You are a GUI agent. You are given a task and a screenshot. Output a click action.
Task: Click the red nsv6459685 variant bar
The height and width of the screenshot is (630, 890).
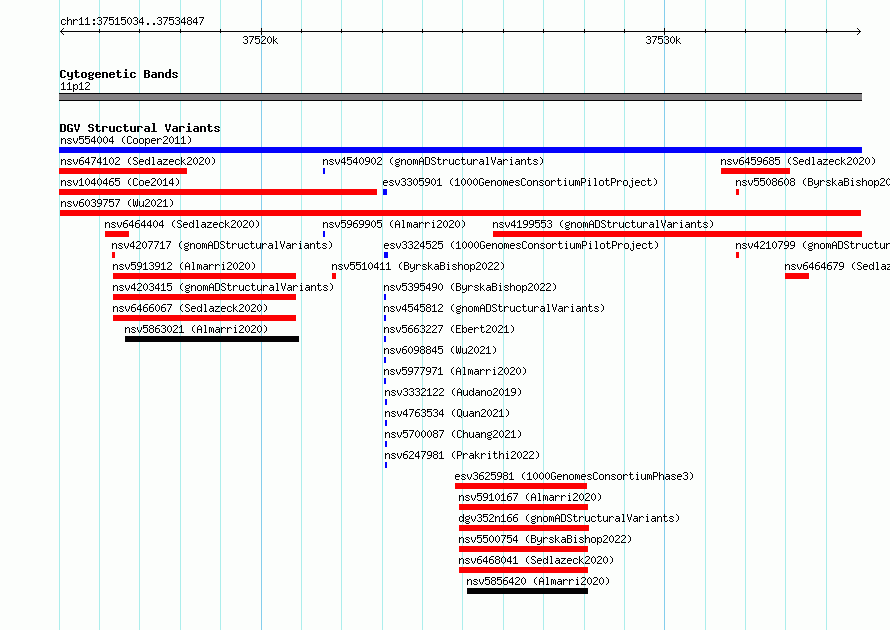pyautogui.click(x=755, y=171)
